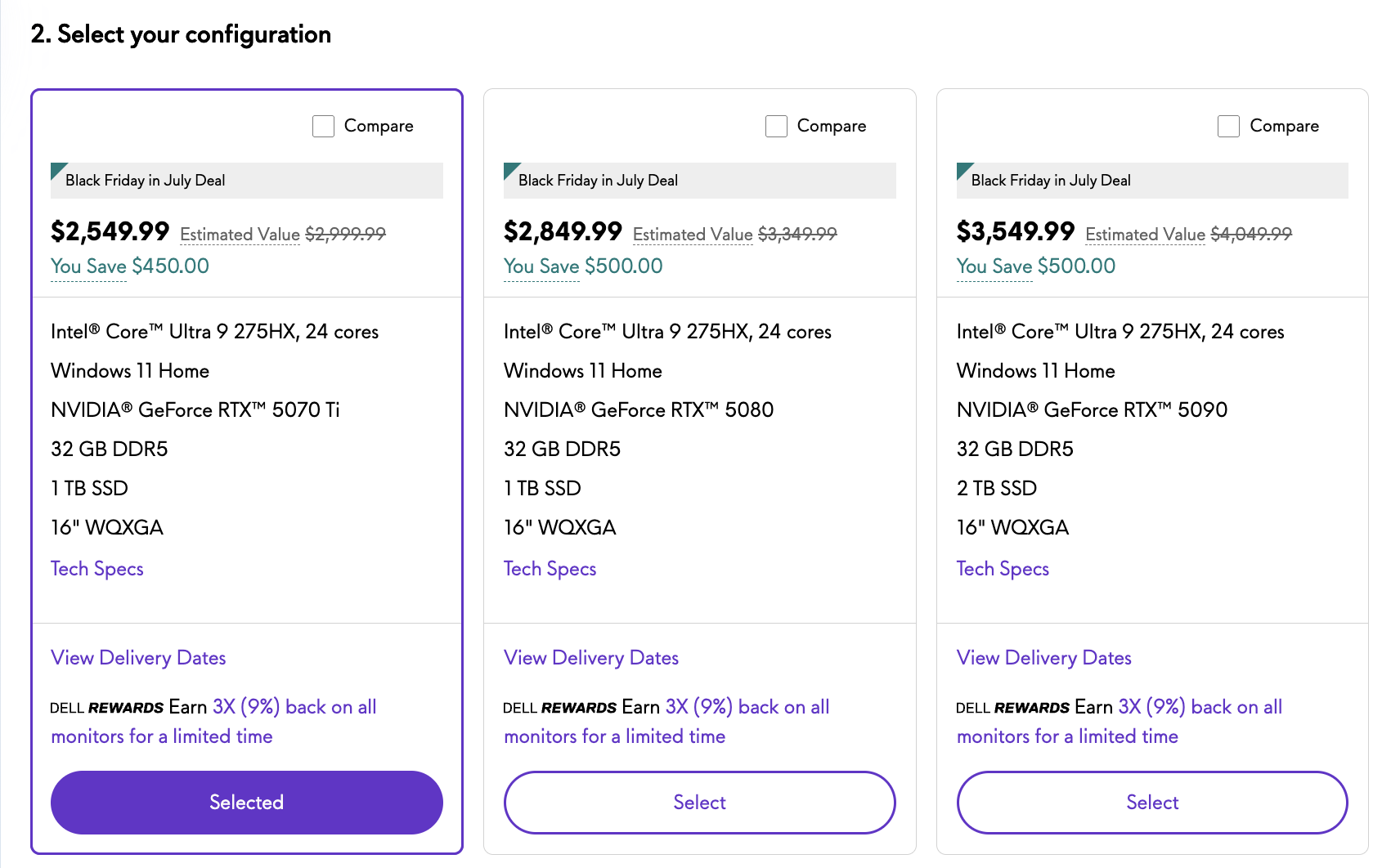View Delivery Dates for the $3,549.99 configuration
Viewport: 1400px width, 868px height.
(1044, 658)
